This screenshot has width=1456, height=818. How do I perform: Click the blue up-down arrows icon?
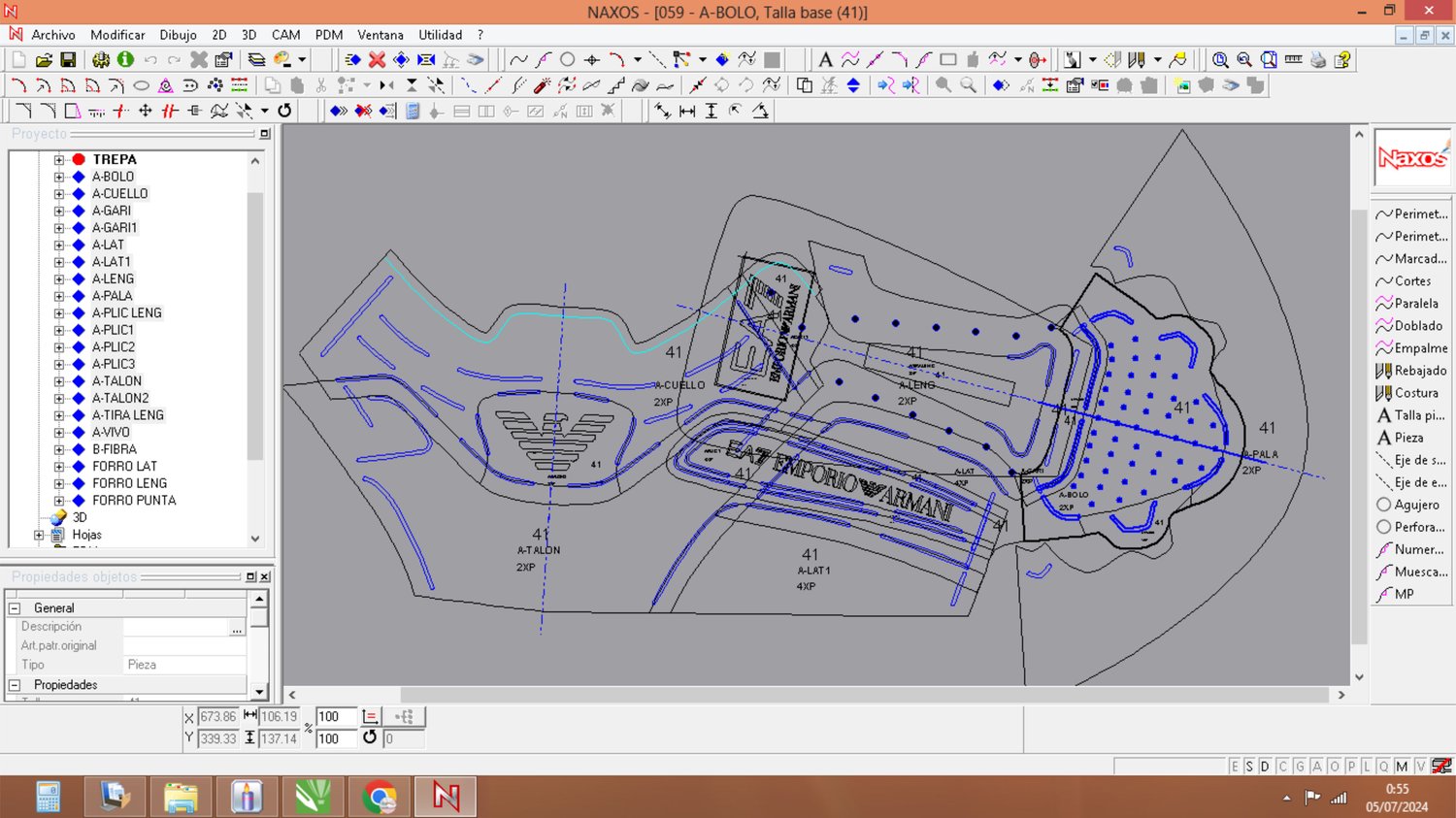point(853,85)
